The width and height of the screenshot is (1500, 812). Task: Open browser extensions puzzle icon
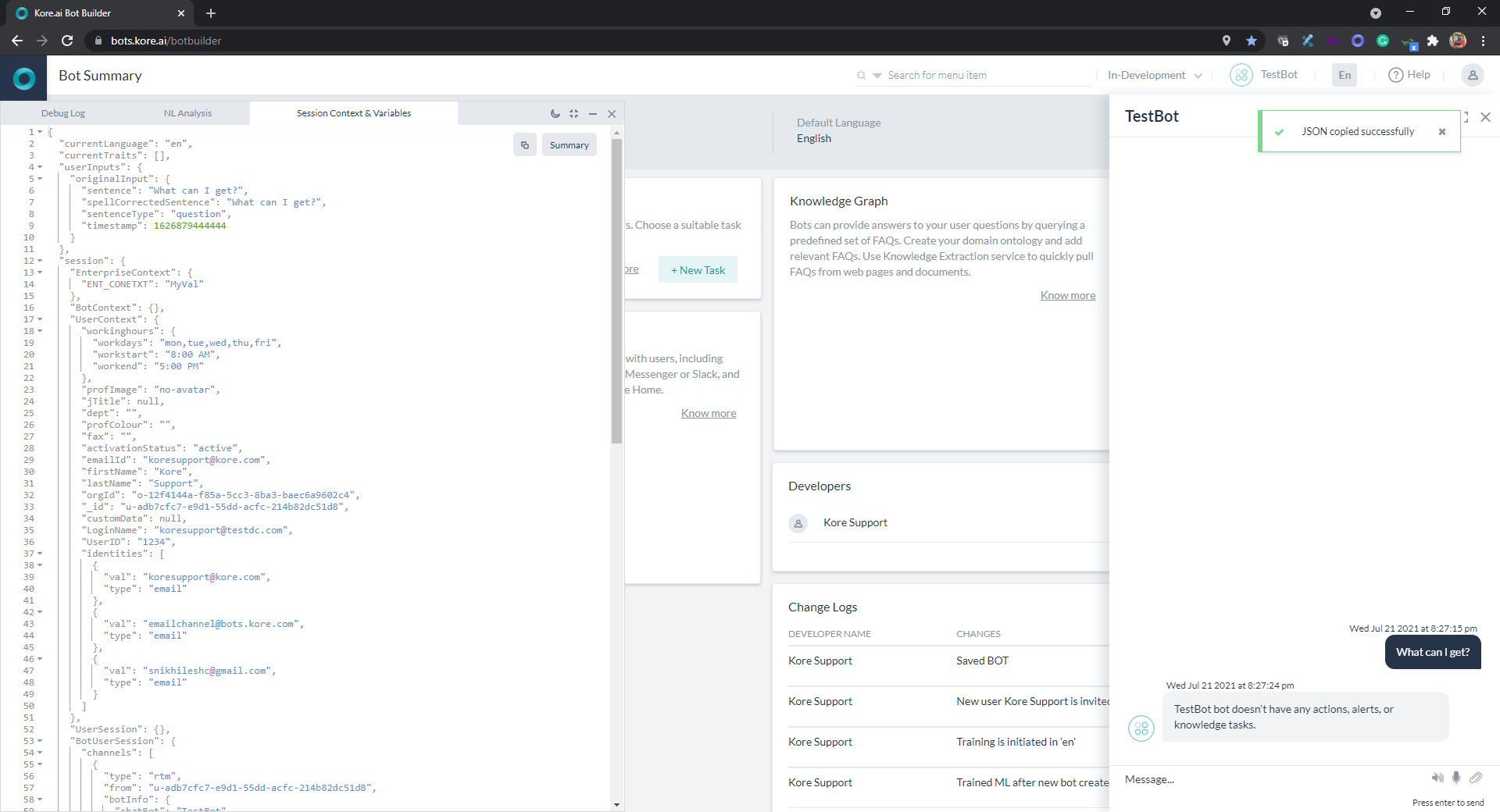click(1433, 41)
